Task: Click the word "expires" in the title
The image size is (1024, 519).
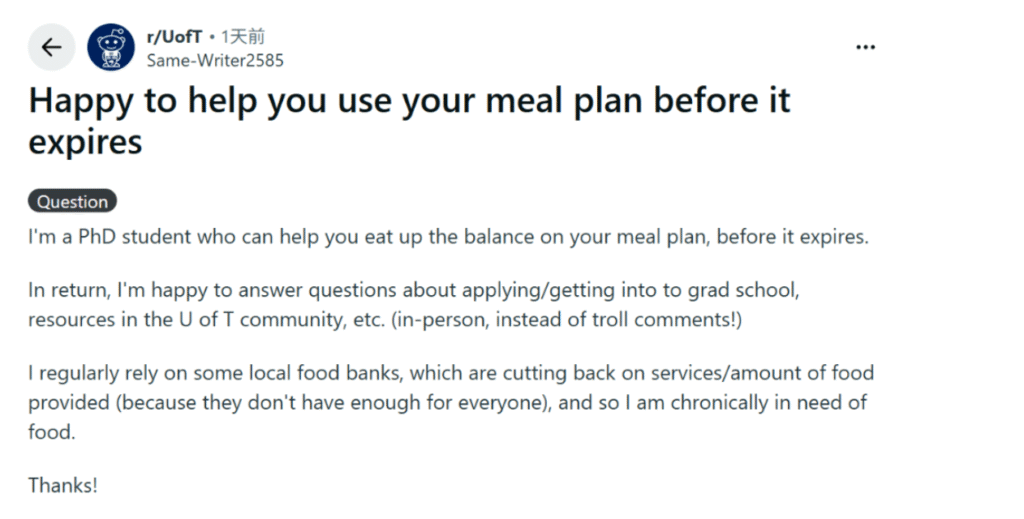Action: click(85, 141)
